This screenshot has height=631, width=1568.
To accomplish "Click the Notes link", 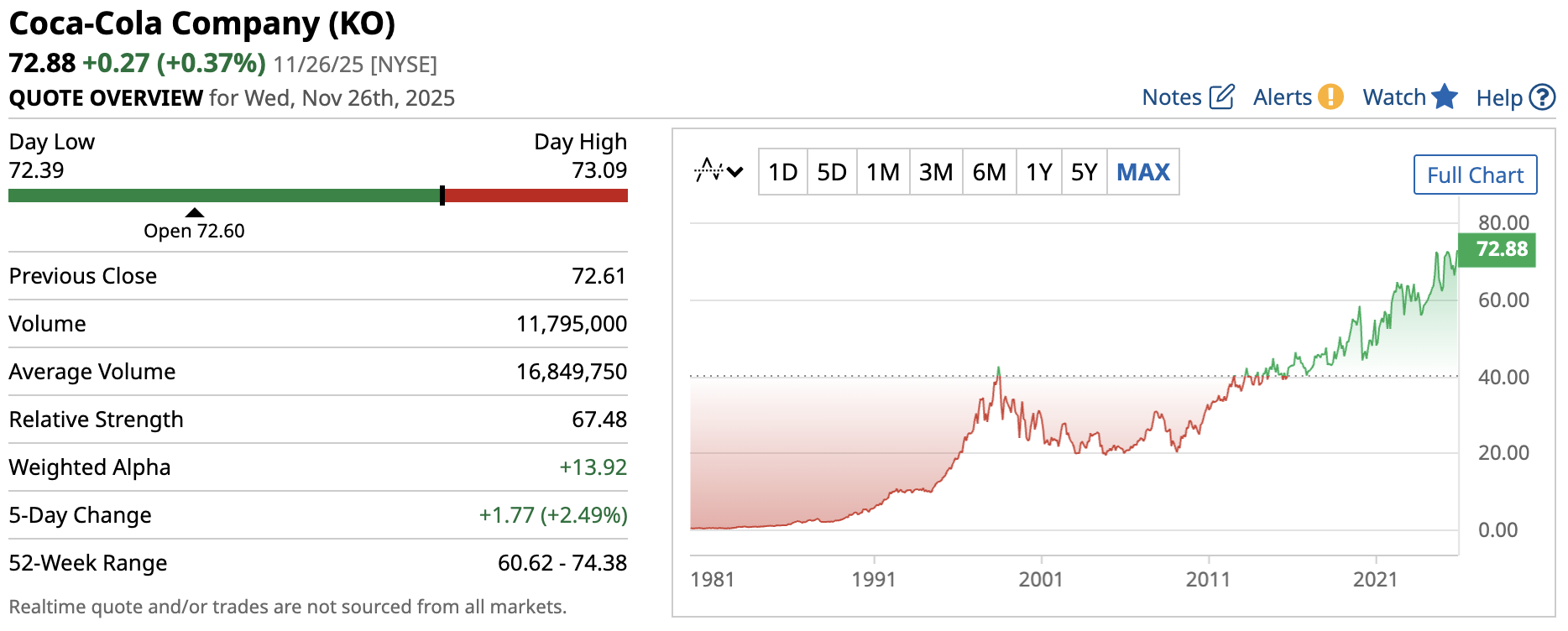I will tap(1172, 98).
